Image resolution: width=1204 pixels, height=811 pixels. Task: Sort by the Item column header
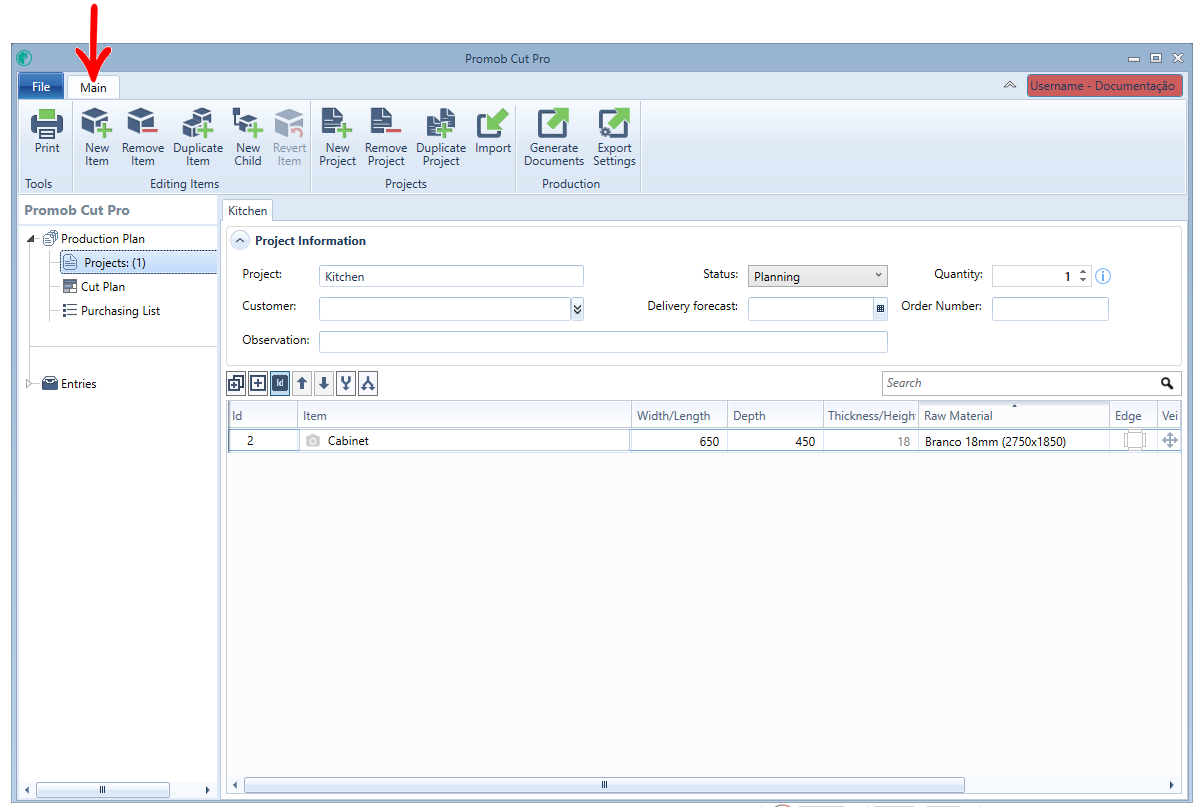(464, 416)
